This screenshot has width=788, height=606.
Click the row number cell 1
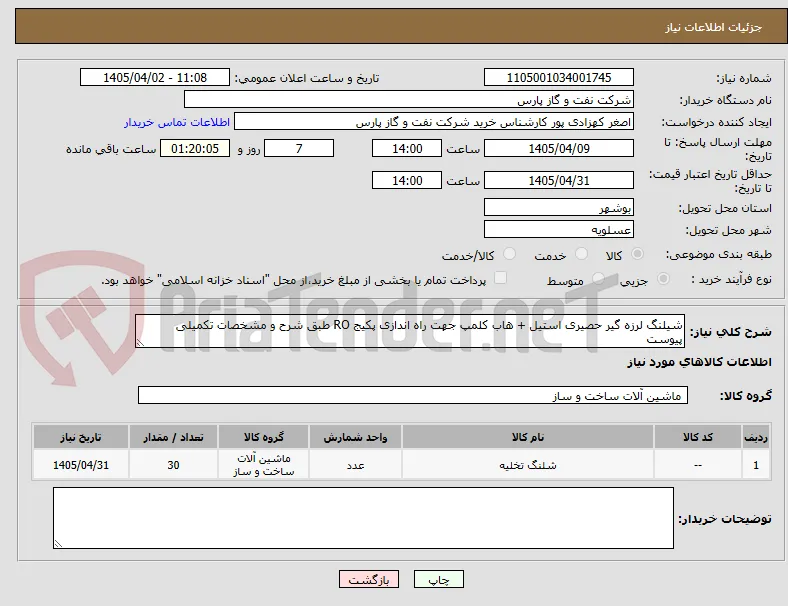tap(756, 465)
